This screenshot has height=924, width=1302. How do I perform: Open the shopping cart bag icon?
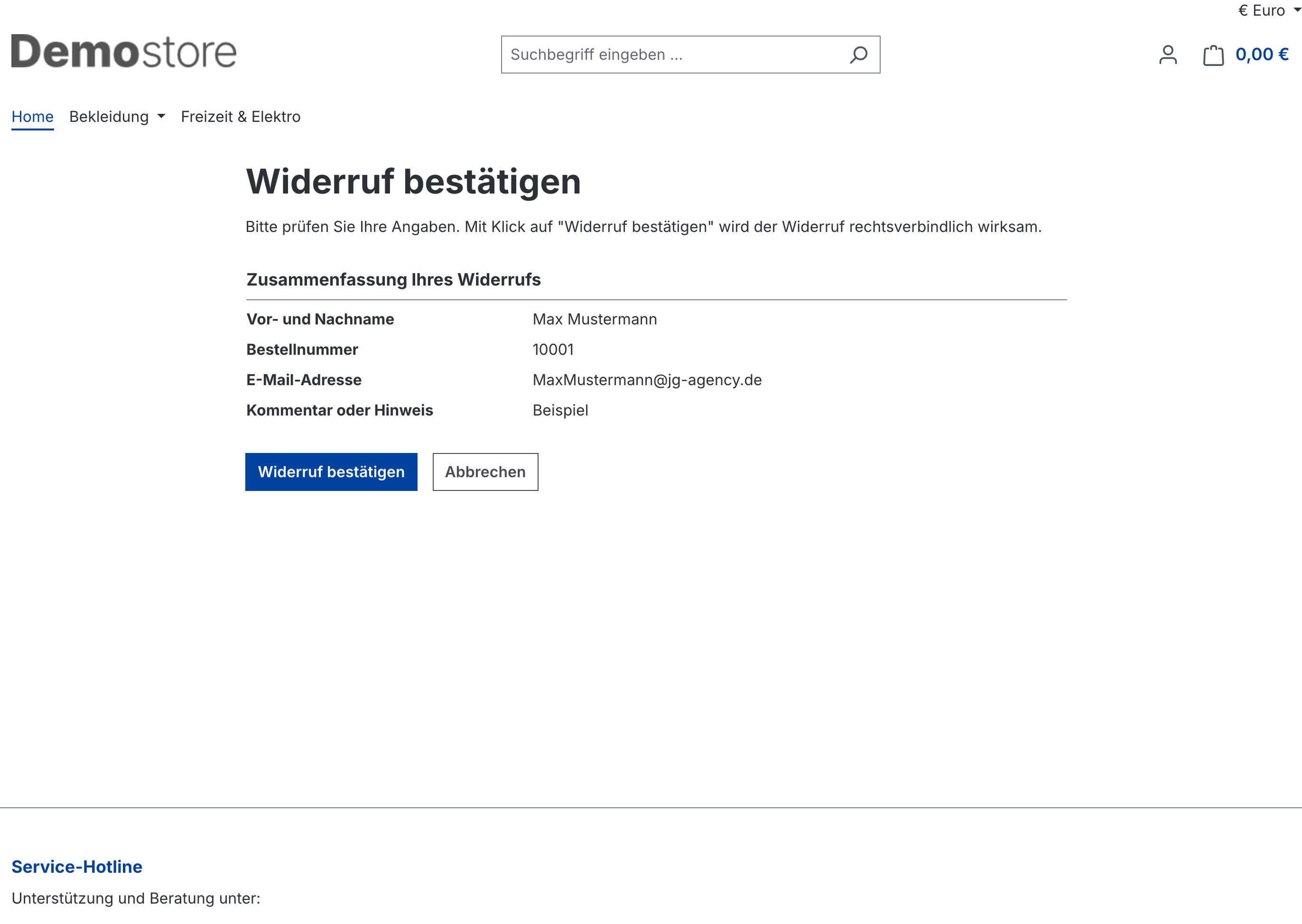[x=1213, y=55]
